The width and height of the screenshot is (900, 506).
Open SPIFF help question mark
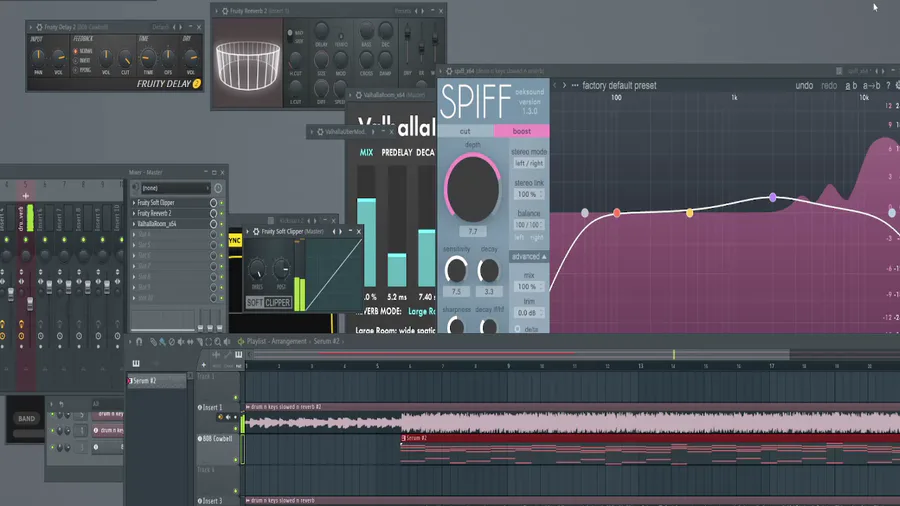[888, 85]
